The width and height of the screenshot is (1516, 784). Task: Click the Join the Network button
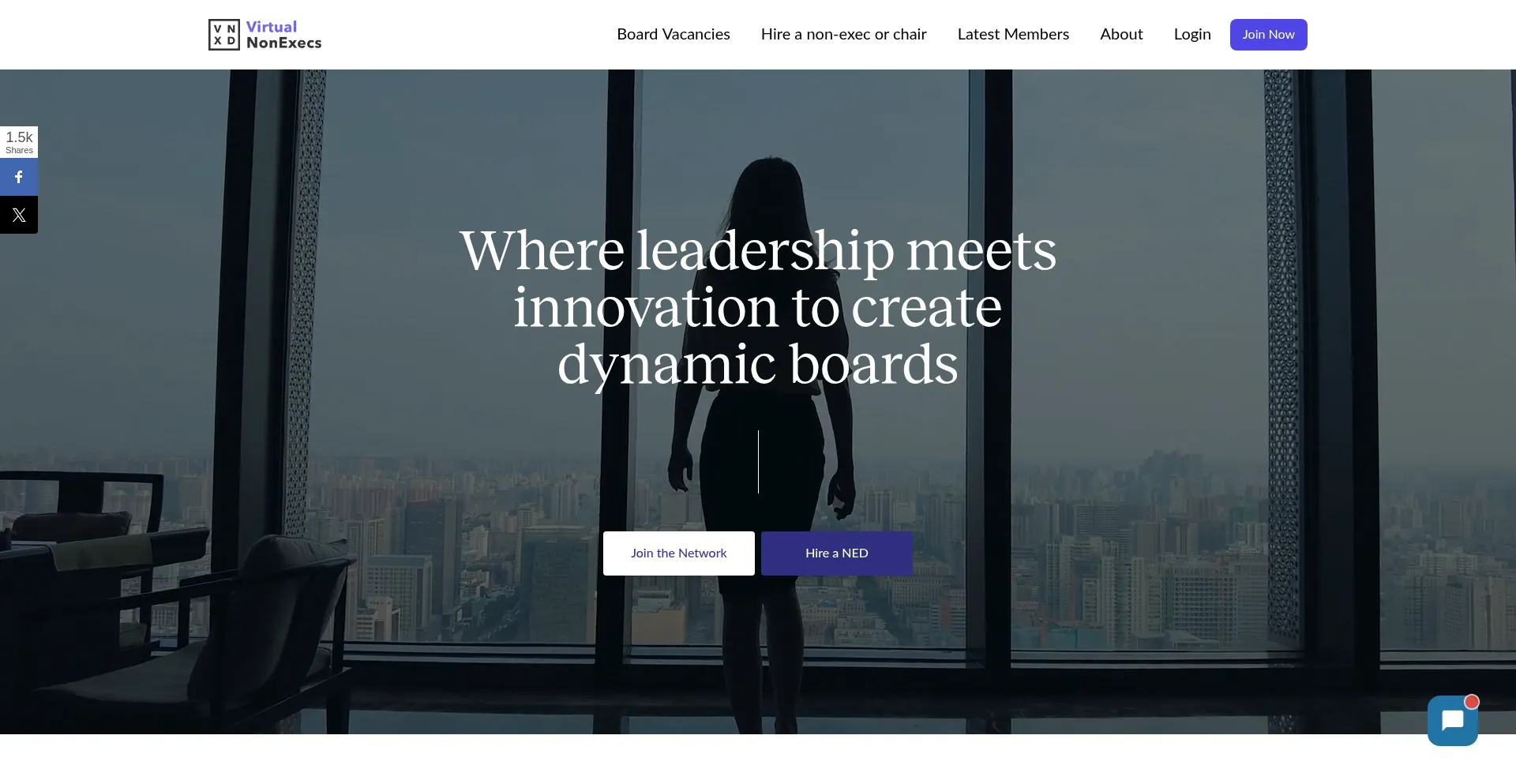coord(679,553)
